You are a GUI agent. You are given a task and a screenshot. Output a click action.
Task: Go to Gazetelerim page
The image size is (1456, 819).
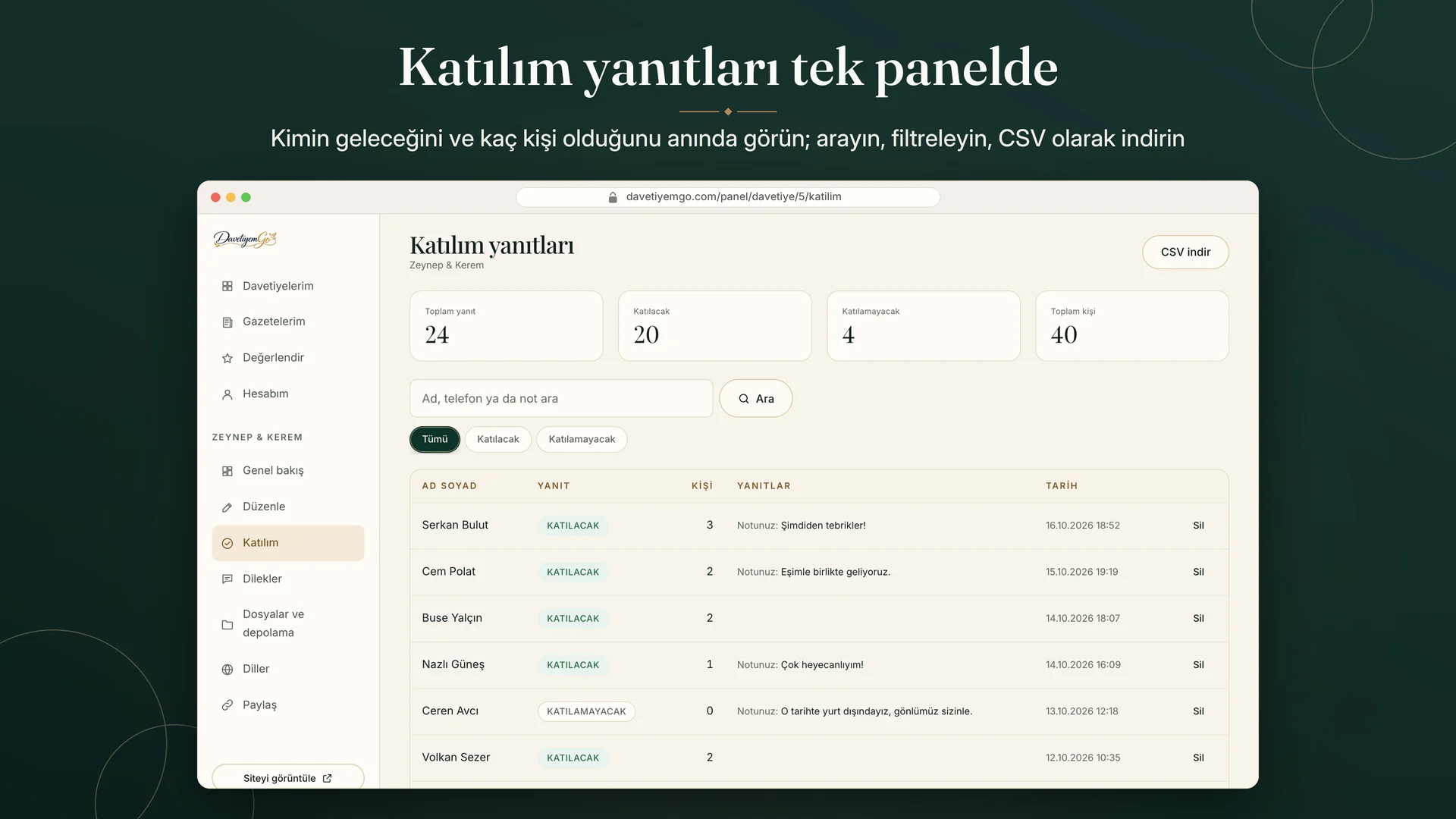(x=288, y=322)
